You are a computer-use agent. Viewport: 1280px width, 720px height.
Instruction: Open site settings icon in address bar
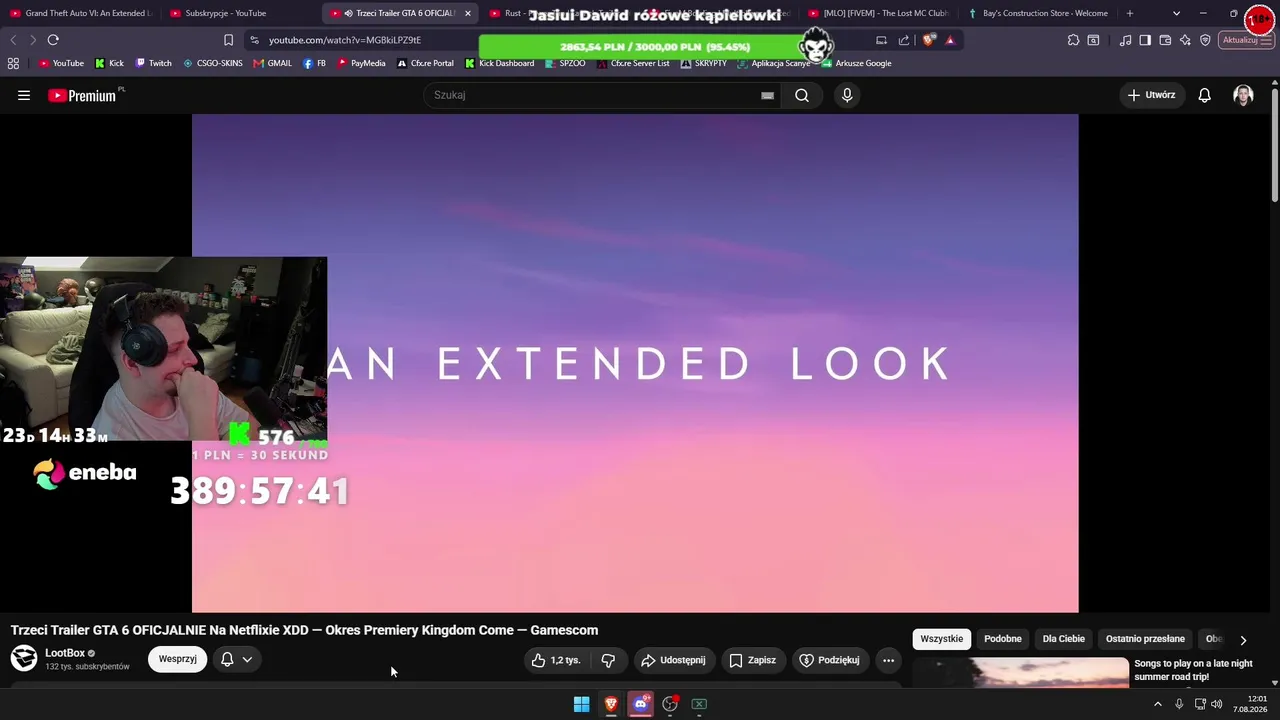[x=254, y=40]
